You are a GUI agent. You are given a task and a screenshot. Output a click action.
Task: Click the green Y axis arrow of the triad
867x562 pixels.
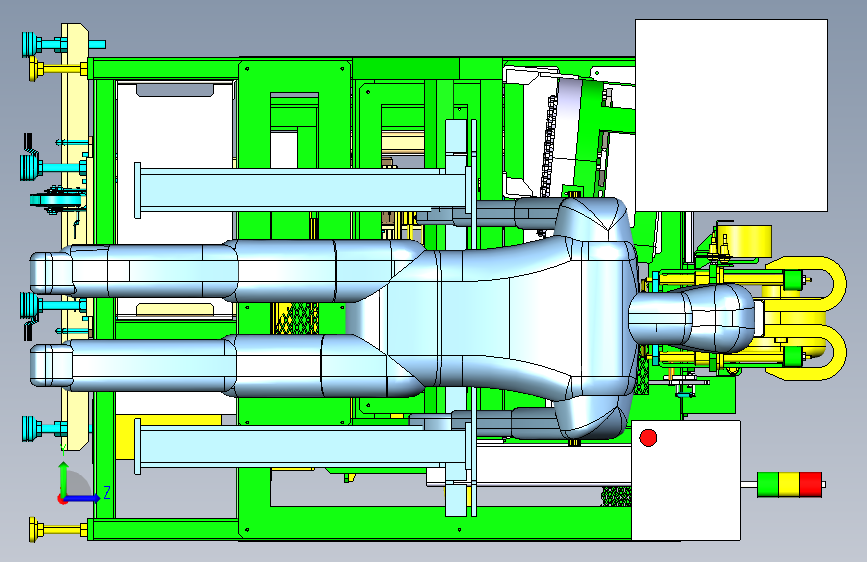64,478
